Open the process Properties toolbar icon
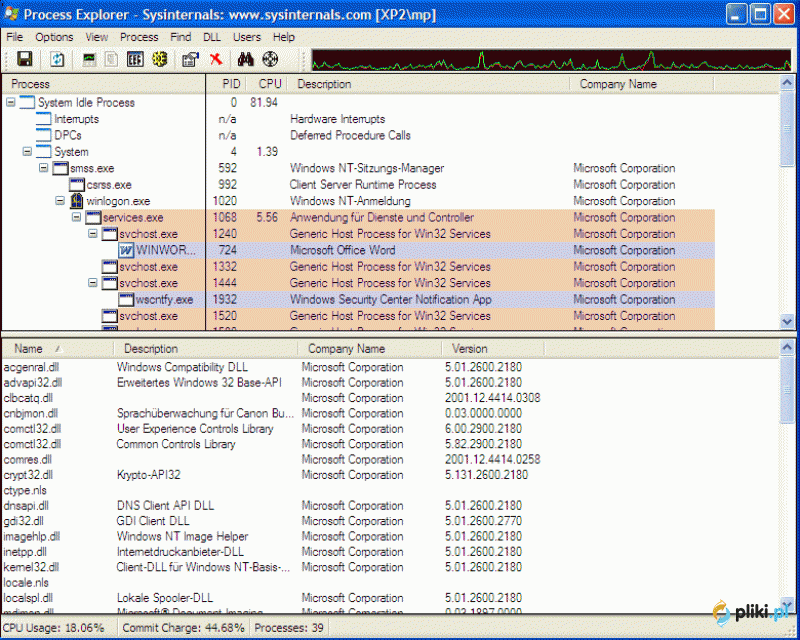The height and width of the screenshot is (640, 800). click(190, 59)
